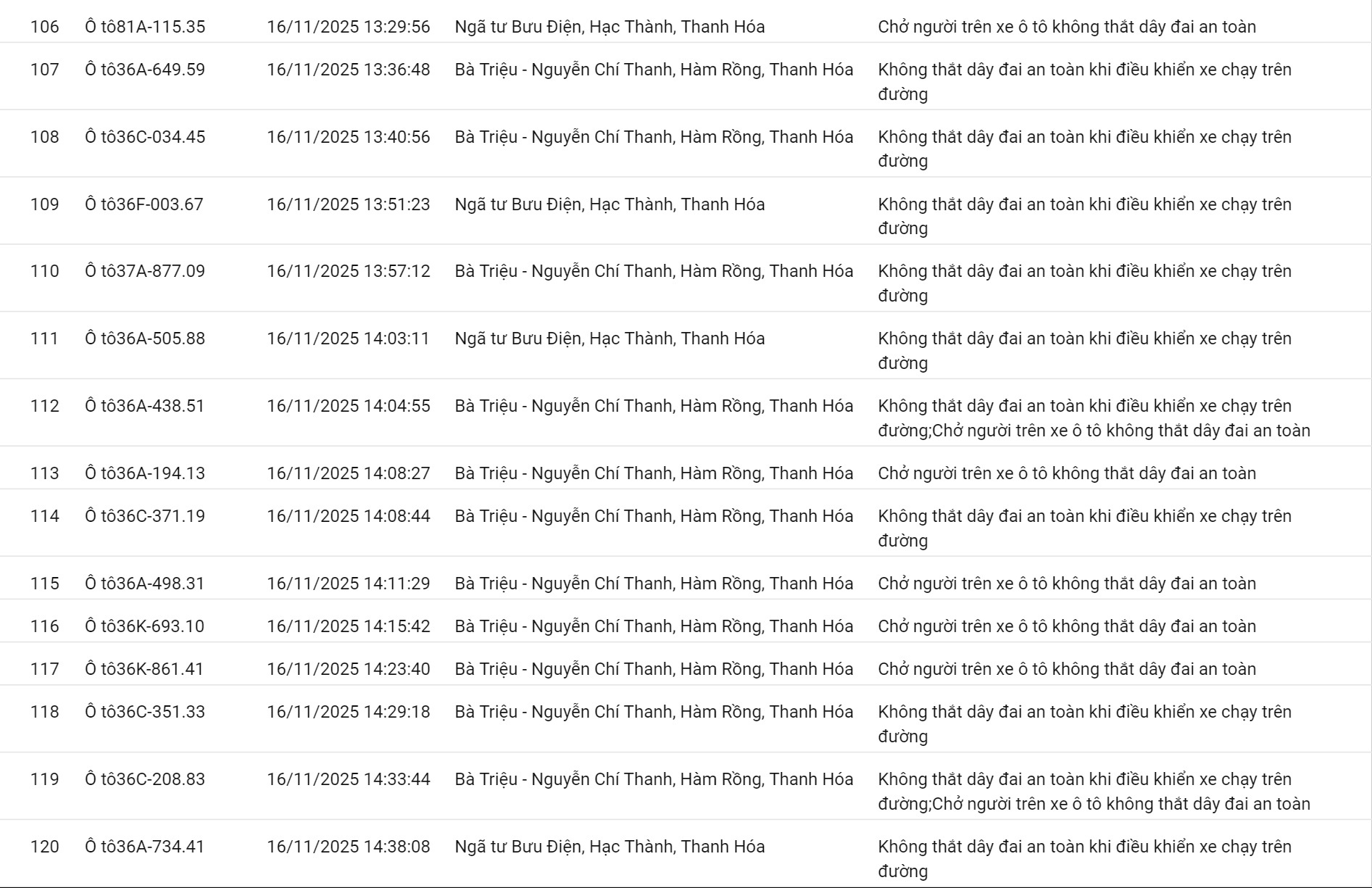Click license plate 36A-734.41

[x=145, y=847]
